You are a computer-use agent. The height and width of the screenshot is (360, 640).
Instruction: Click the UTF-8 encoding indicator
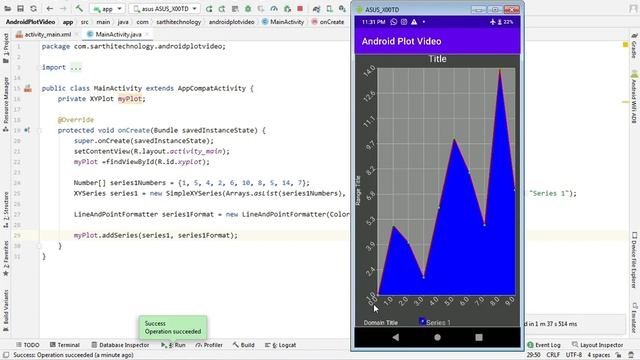pyautogui.click(x=573, y=355)
